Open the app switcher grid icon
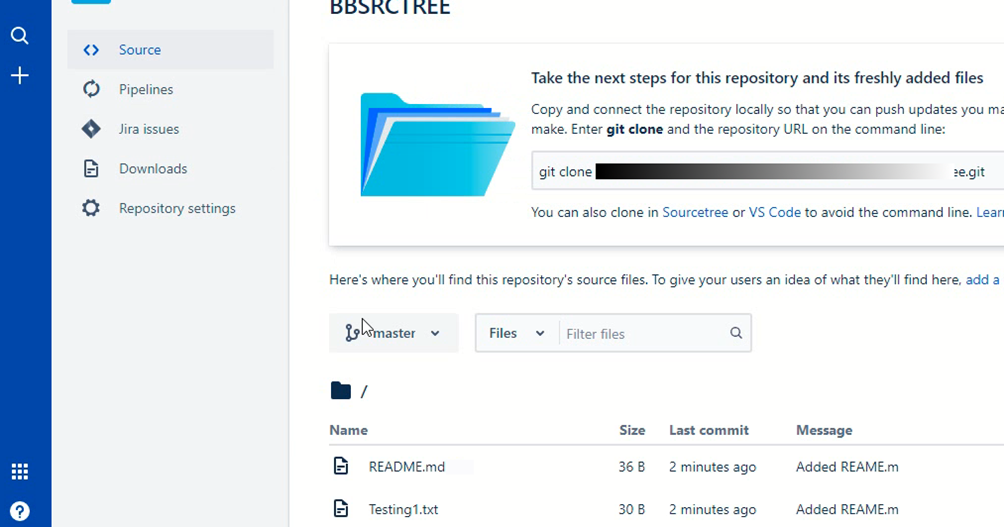 pyautogui.click(x=19, y=472)
